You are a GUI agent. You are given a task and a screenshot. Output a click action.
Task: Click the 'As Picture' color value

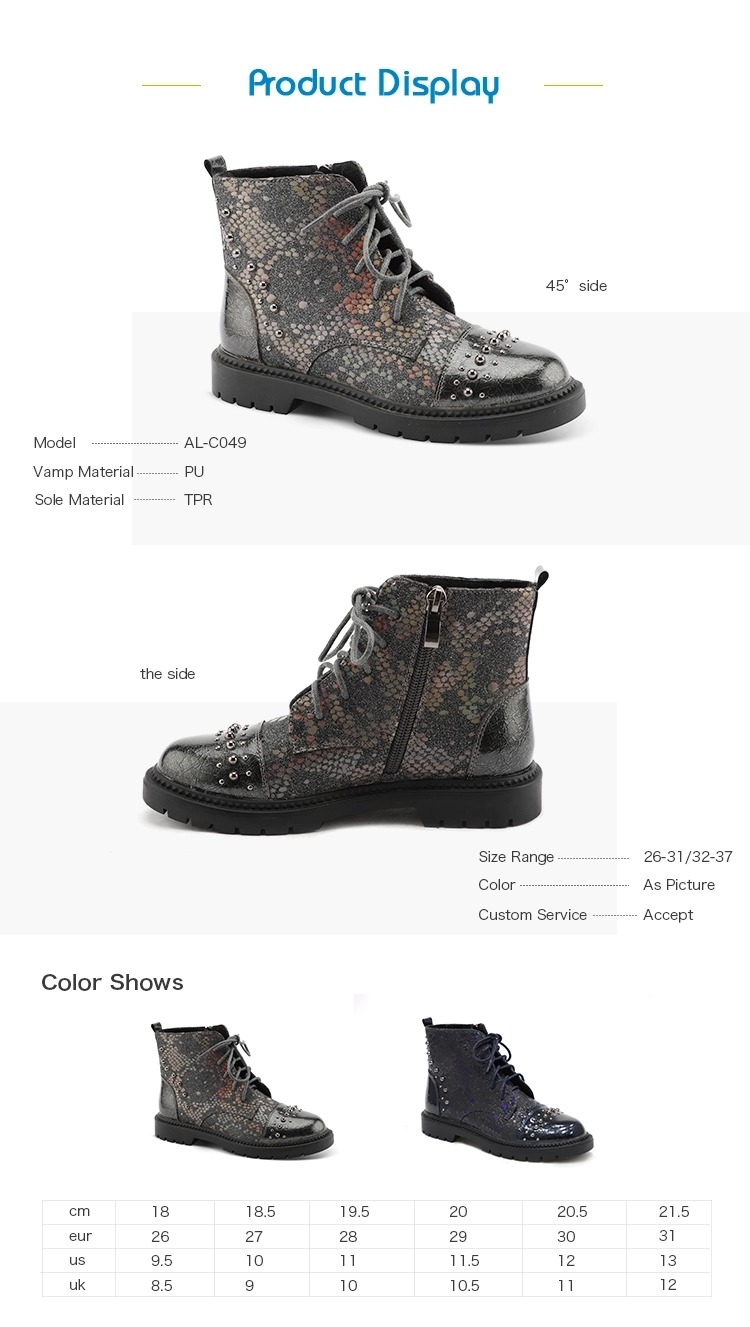tap(679, 885)
